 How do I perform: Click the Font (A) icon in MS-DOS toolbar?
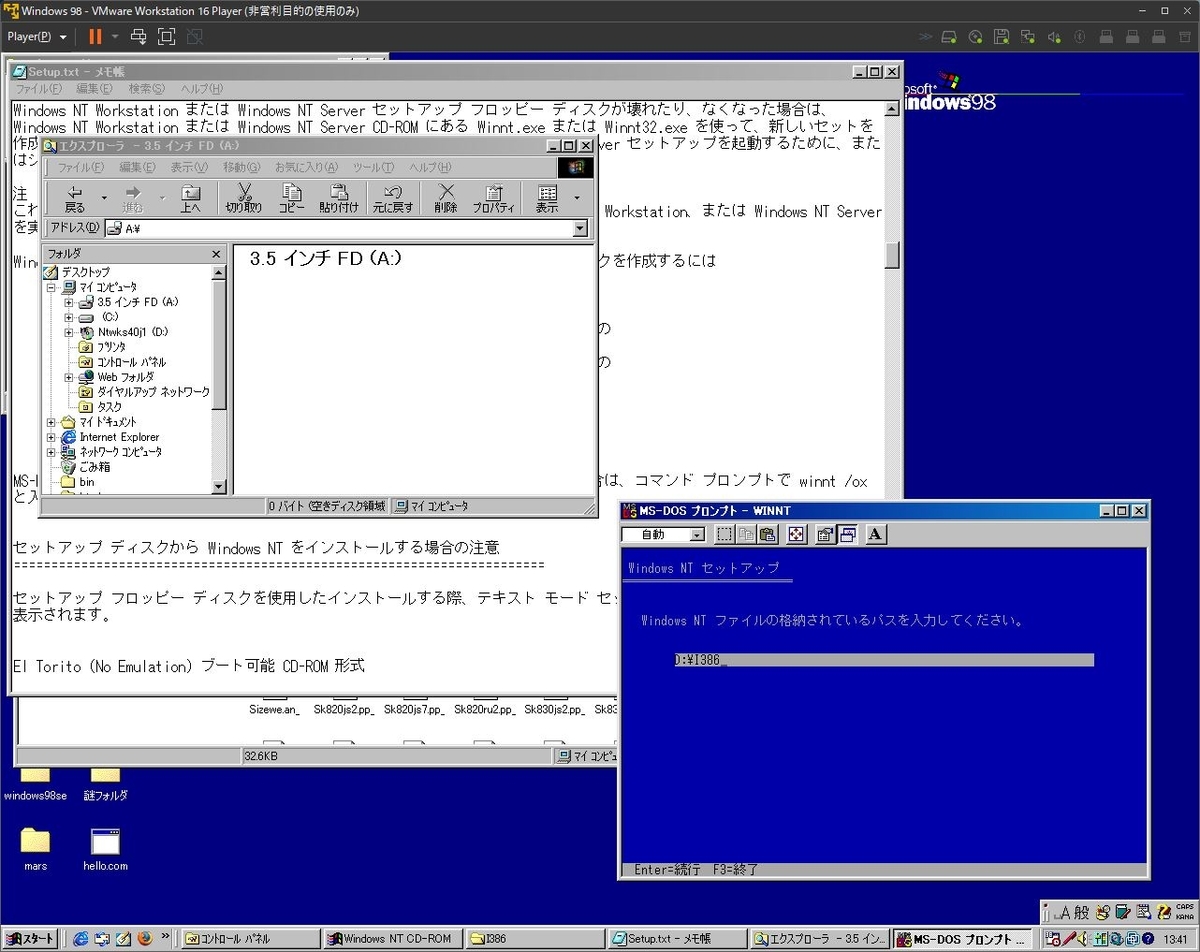[873, 534]
